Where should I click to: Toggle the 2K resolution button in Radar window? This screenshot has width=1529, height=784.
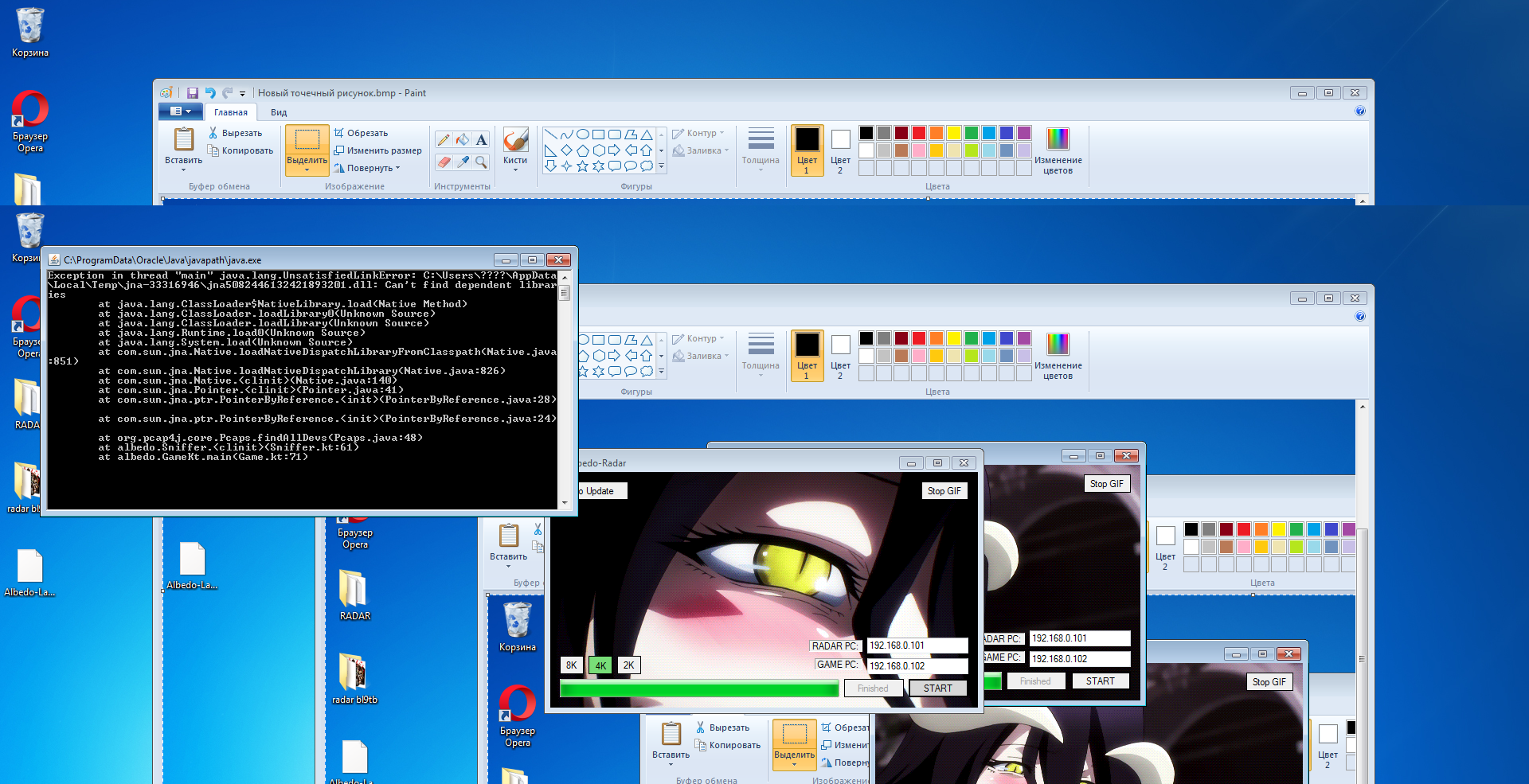[629, 665]
